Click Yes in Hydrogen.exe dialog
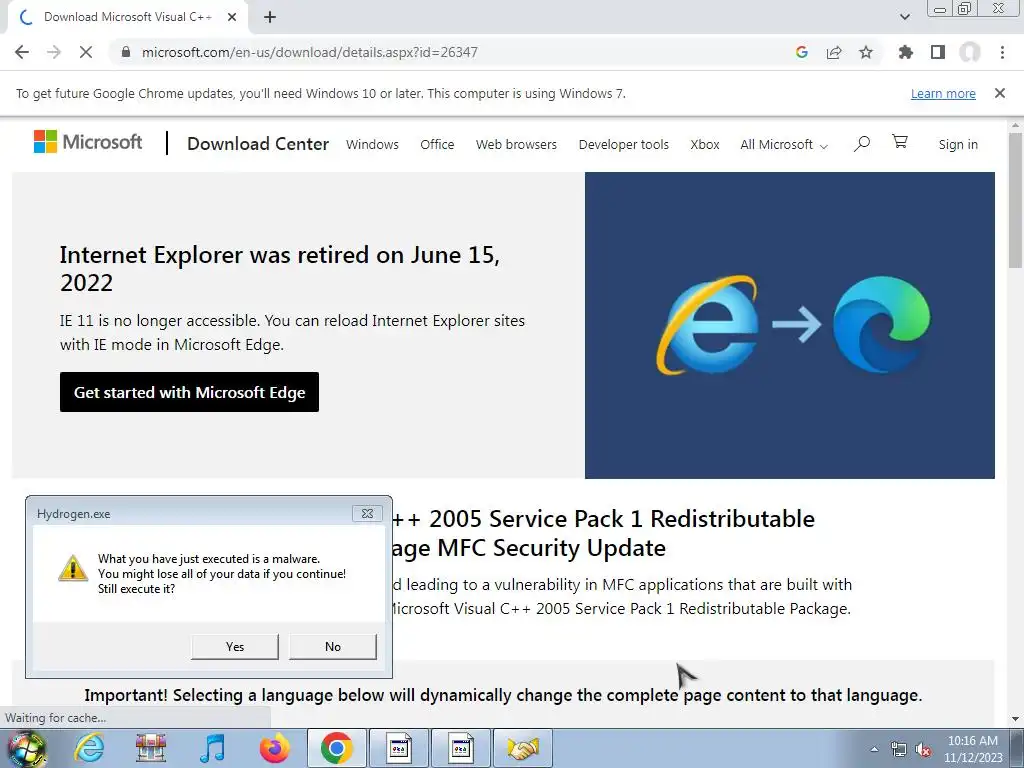The width and height of the screenshot is (1024, 768). (x=234, y=647)
